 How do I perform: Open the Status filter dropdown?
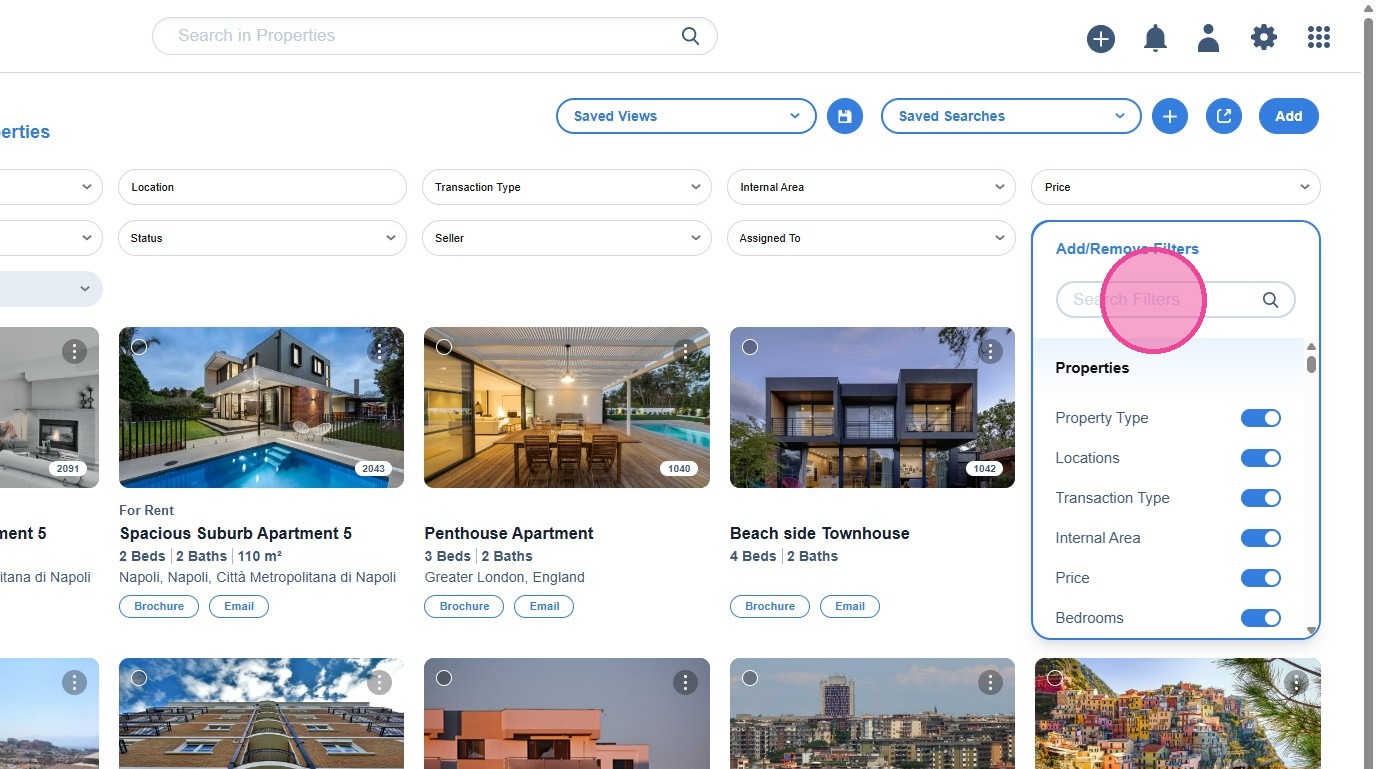pyautogui.click(x=262, y=238)
